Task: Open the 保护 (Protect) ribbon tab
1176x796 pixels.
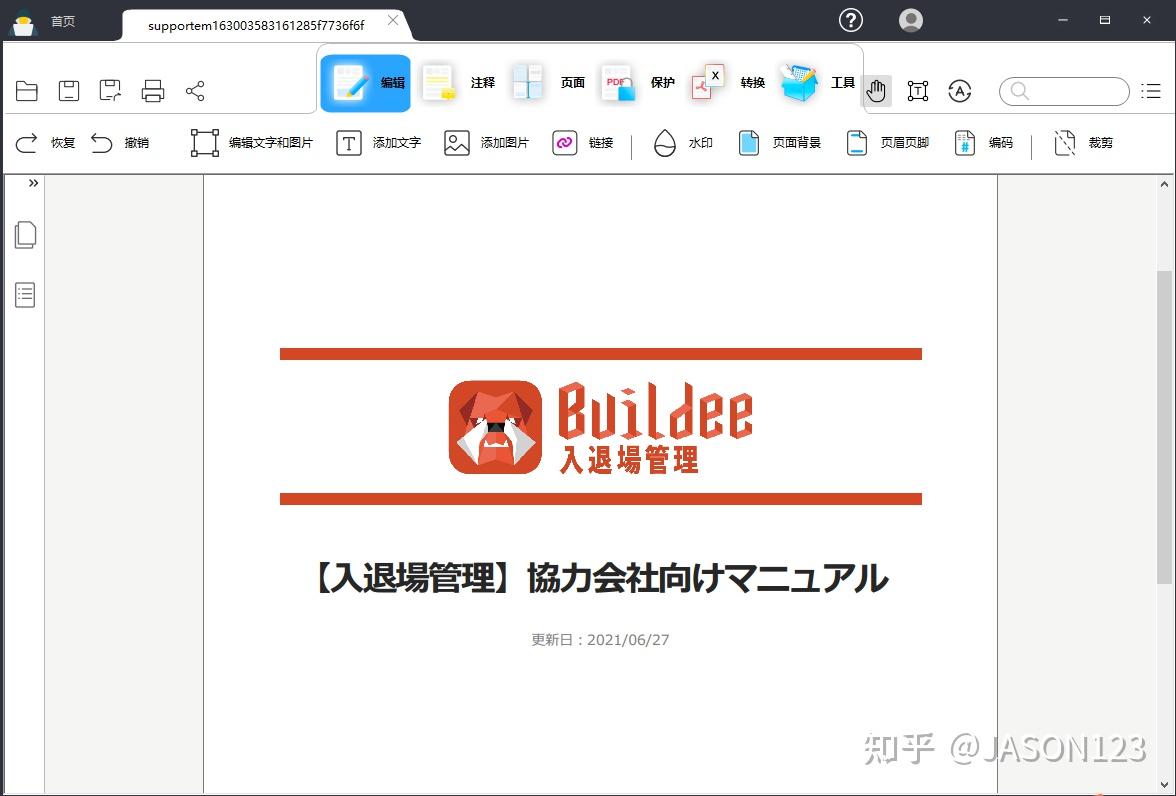Action: [638, 83]
